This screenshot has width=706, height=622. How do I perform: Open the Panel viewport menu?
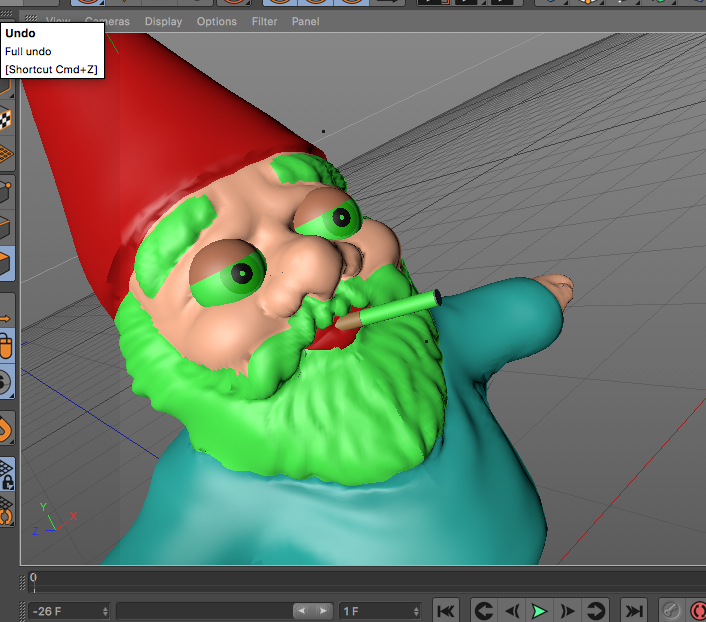[x=305, y=21]
